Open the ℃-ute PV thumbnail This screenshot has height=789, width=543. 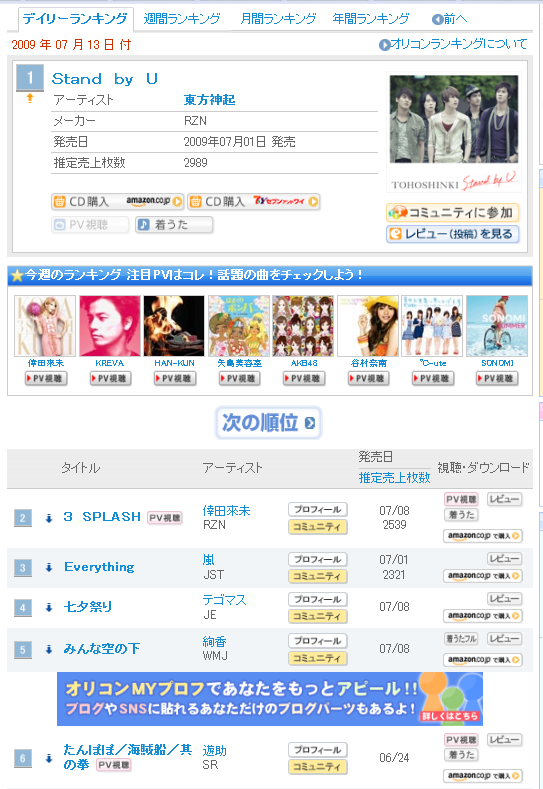432,326
